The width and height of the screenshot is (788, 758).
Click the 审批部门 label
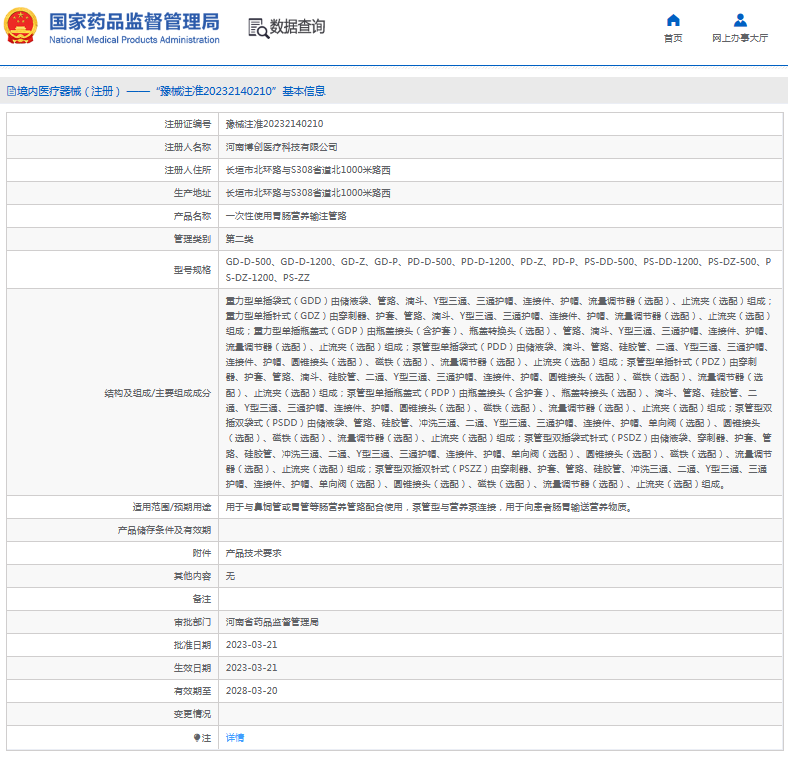(x=192, y=622)
